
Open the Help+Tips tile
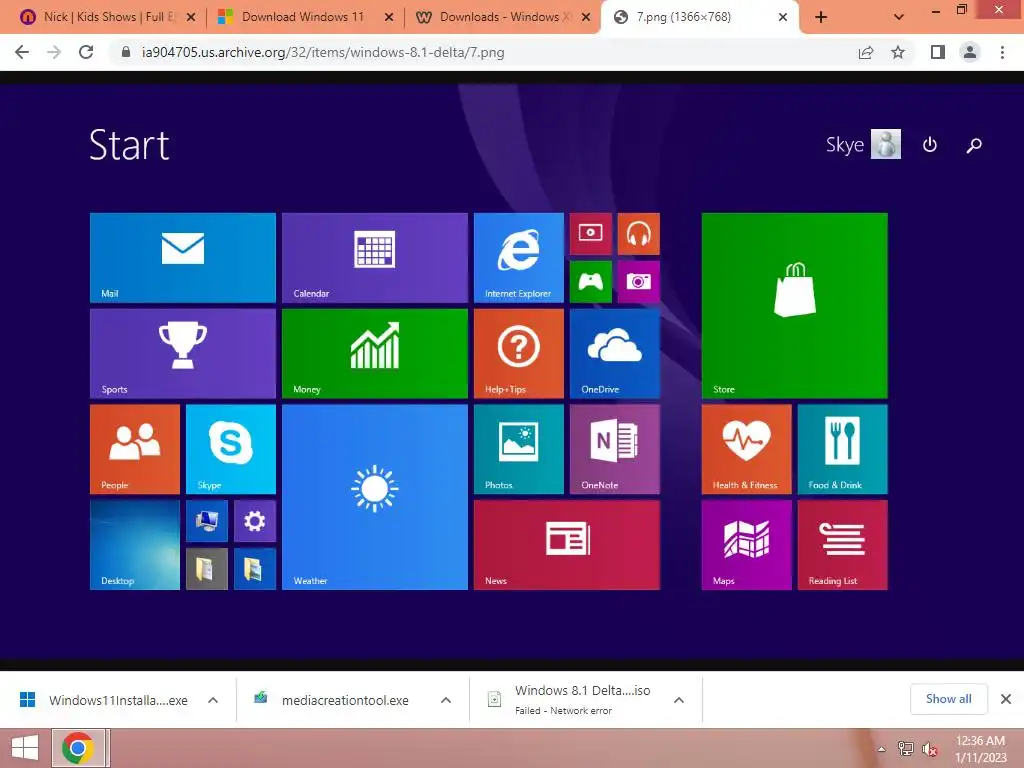tap(519, 354)
